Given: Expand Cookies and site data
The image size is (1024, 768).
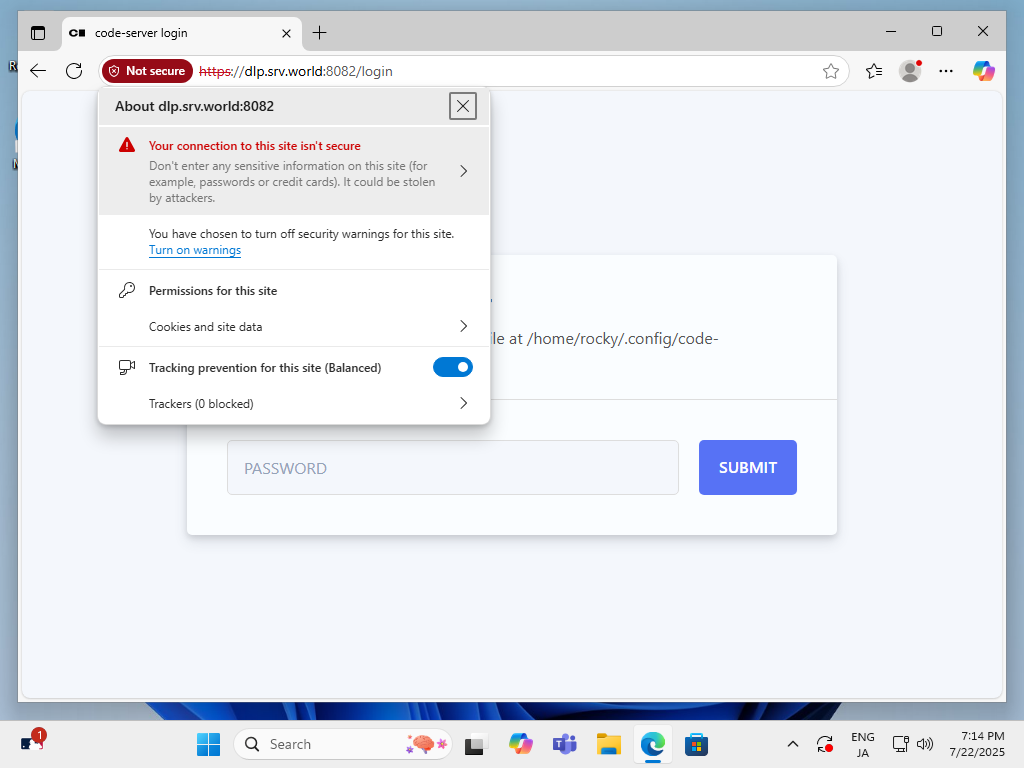Looking at the screenshot, I should point(463,327).
